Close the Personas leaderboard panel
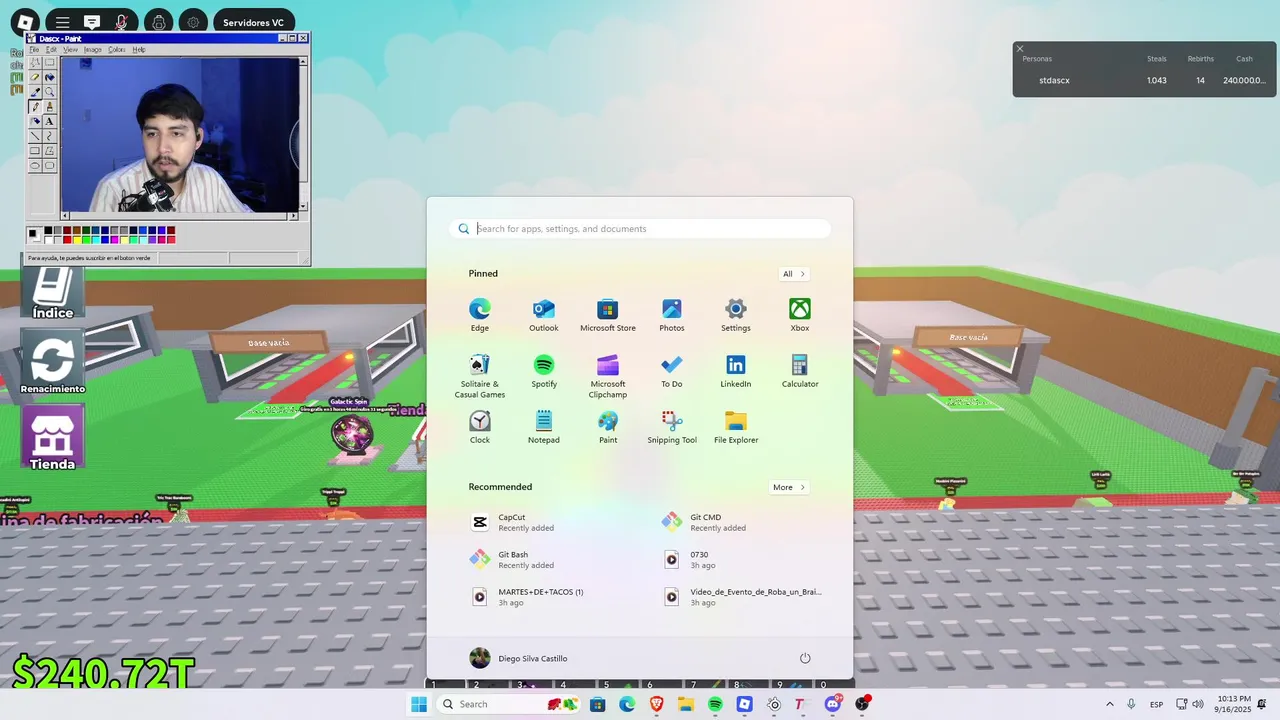This screenshot has width=1280, height=720. 1020,49
